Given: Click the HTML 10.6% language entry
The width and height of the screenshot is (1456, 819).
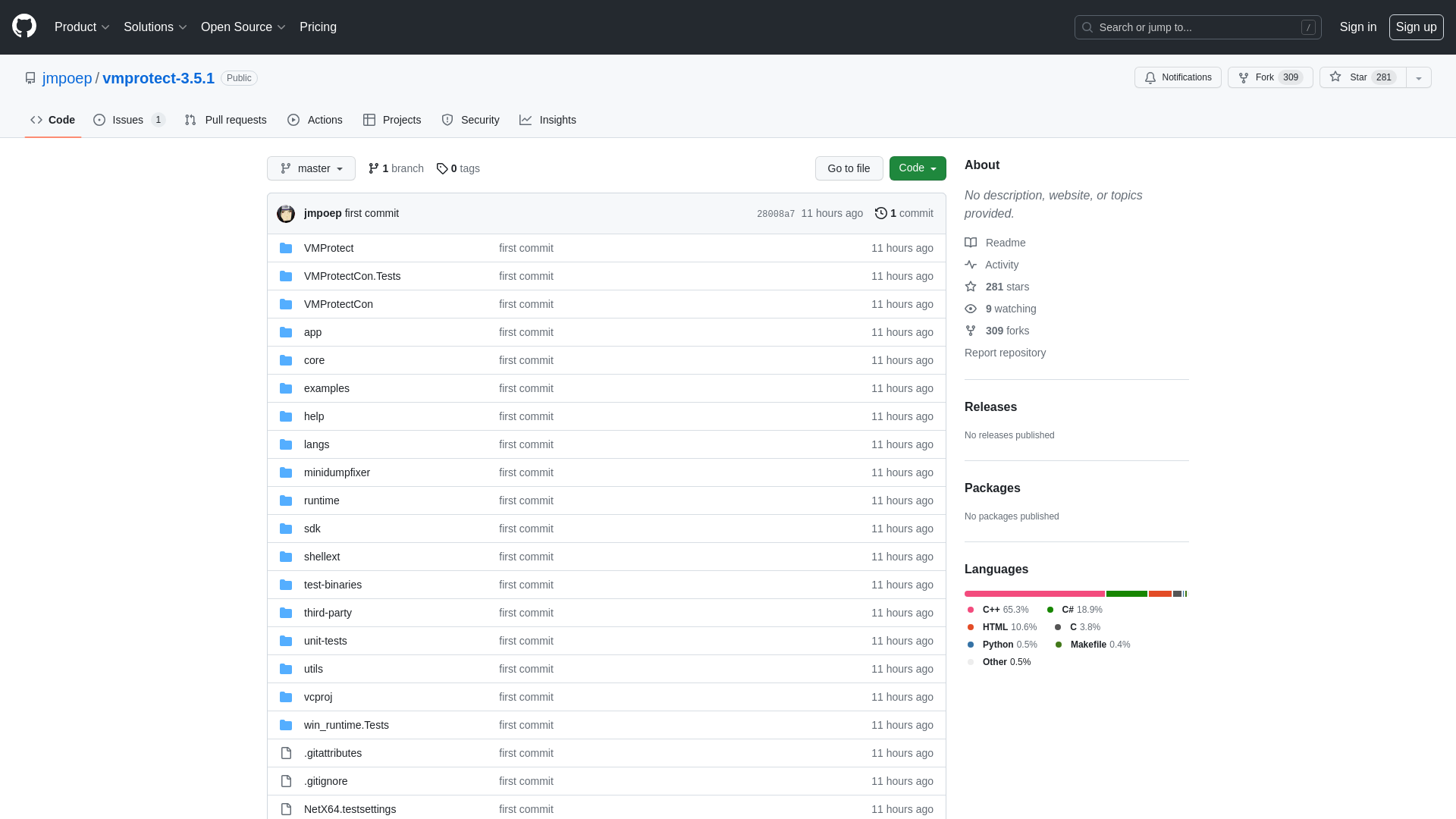Looking at the screenshot, I should (1002, 627).
